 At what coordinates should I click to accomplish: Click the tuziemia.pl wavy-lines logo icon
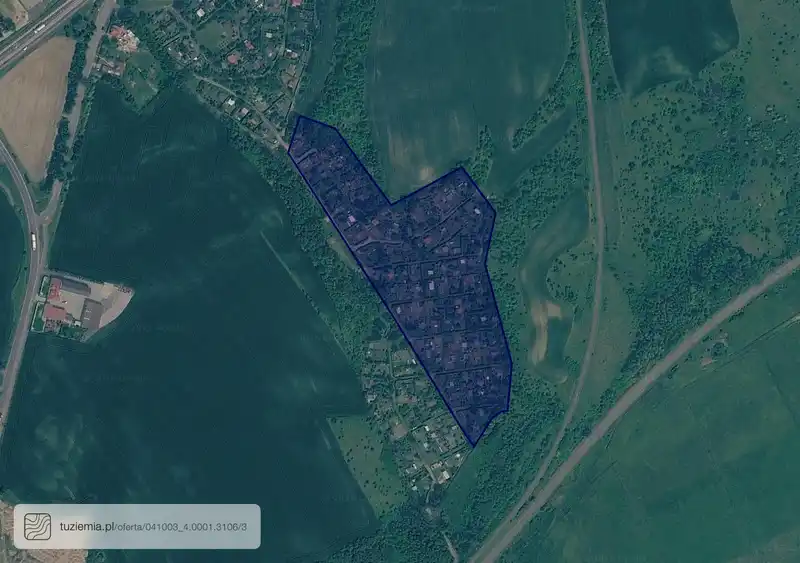[38, 526]
